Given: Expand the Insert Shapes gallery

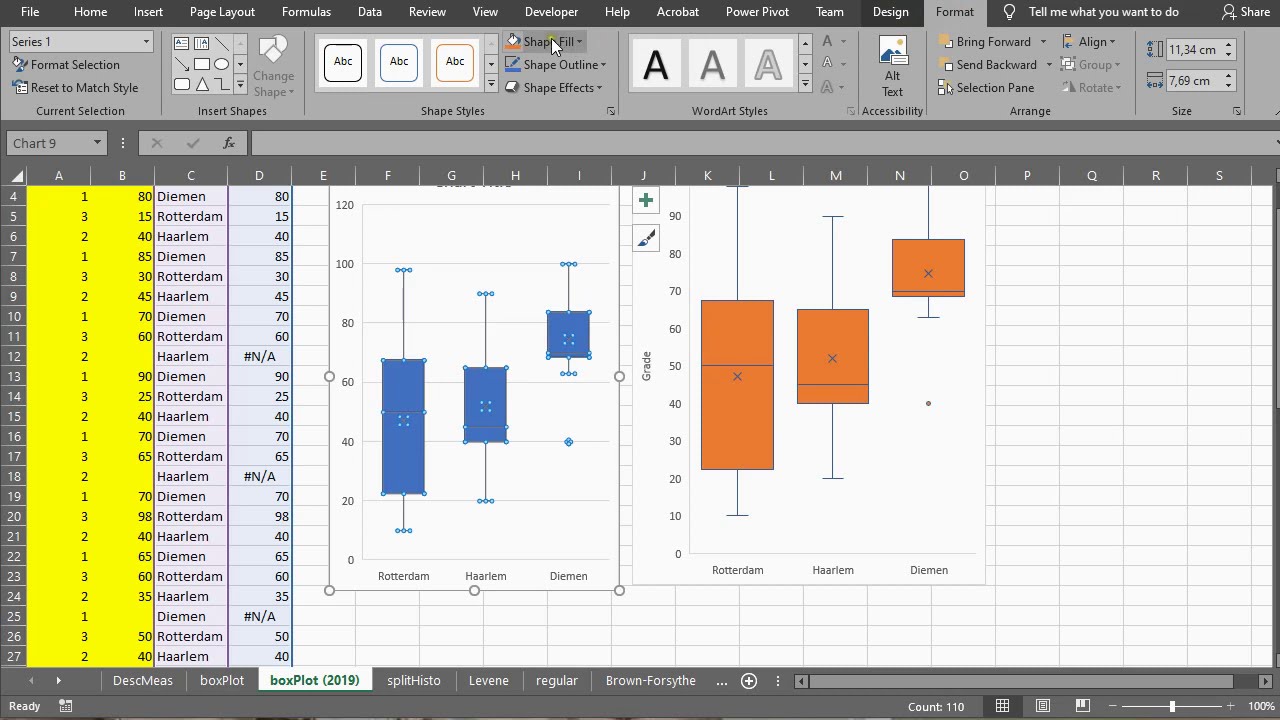Looking at the screenshot, I should coord(239,84).
